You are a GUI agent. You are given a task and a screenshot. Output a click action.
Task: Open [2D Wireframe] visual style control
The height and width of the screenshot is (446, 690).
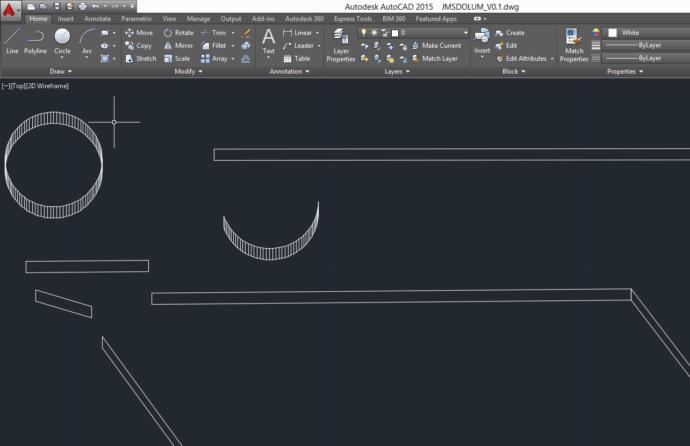[x=47, y=86]
